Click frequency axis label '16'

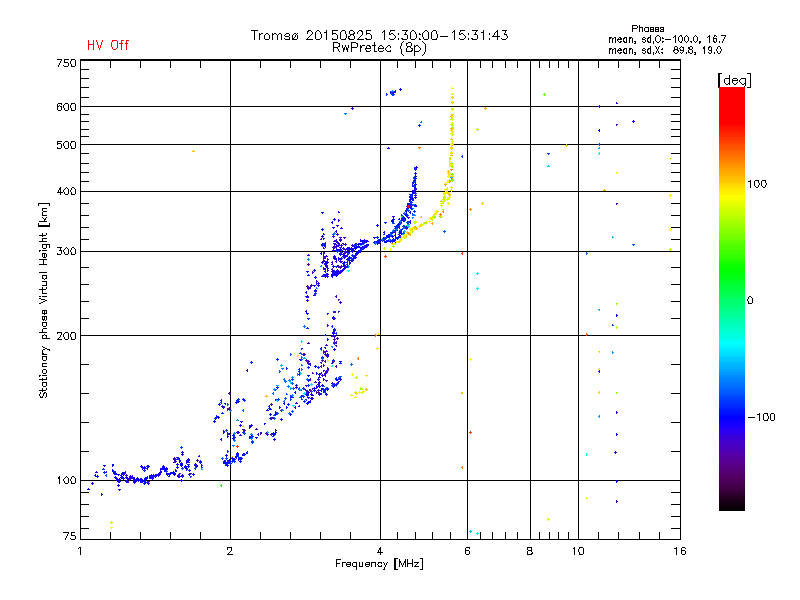[680, 551]
